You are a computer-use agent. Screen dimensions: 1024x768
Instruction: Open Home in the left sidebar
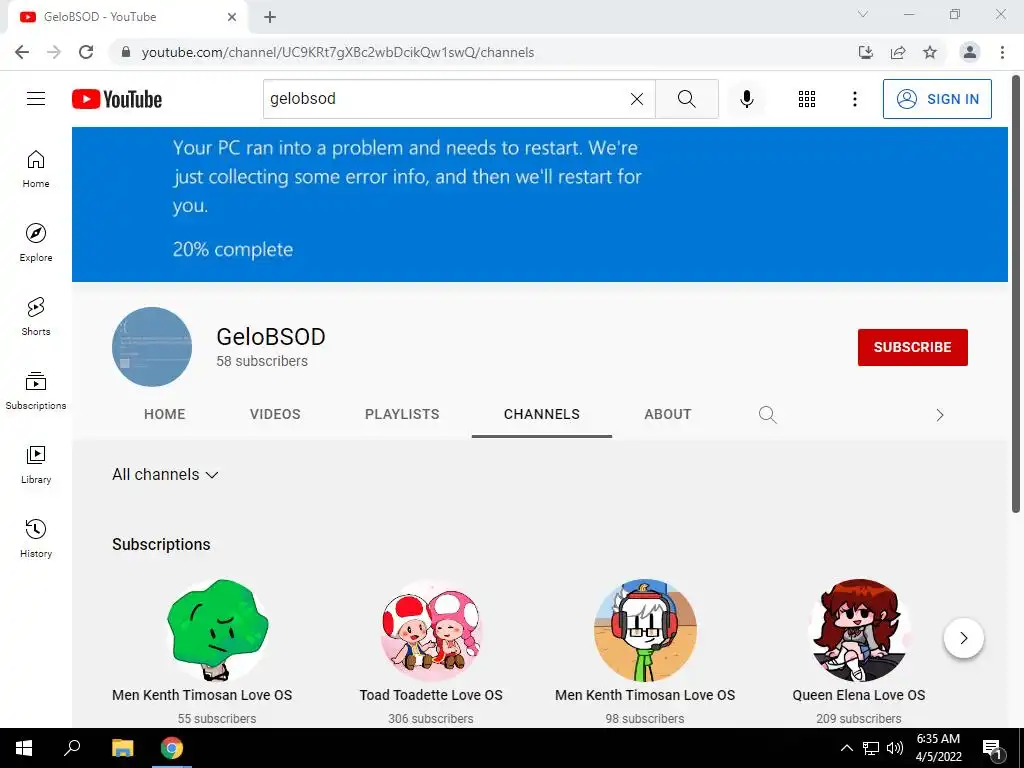pyautogui.click(x=36, y=168)
